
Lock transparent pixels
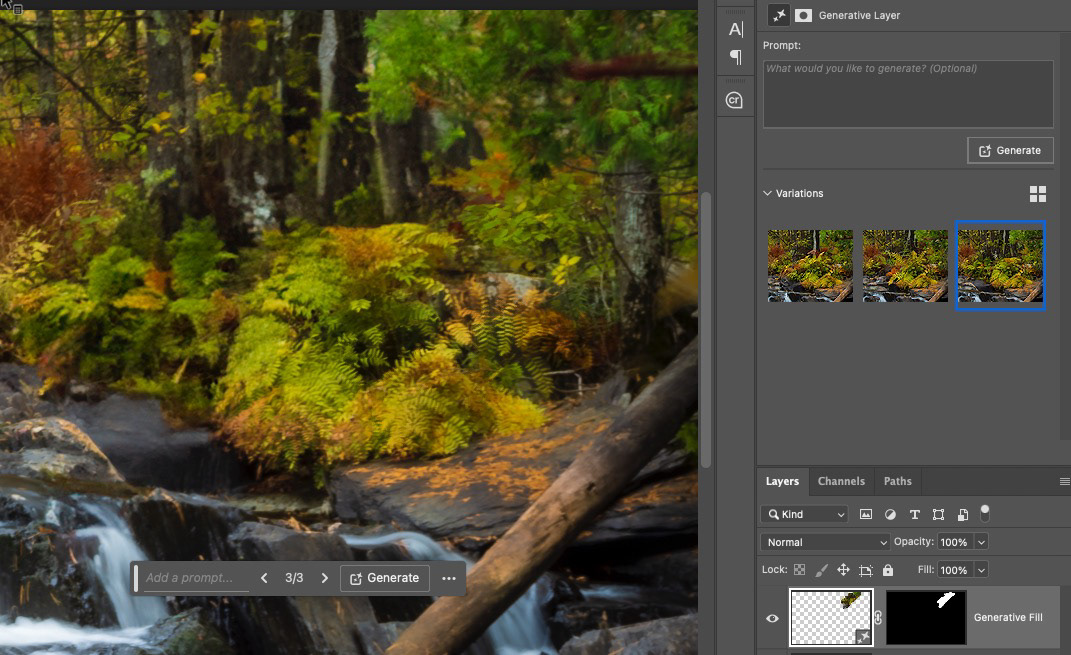(799, 570)
